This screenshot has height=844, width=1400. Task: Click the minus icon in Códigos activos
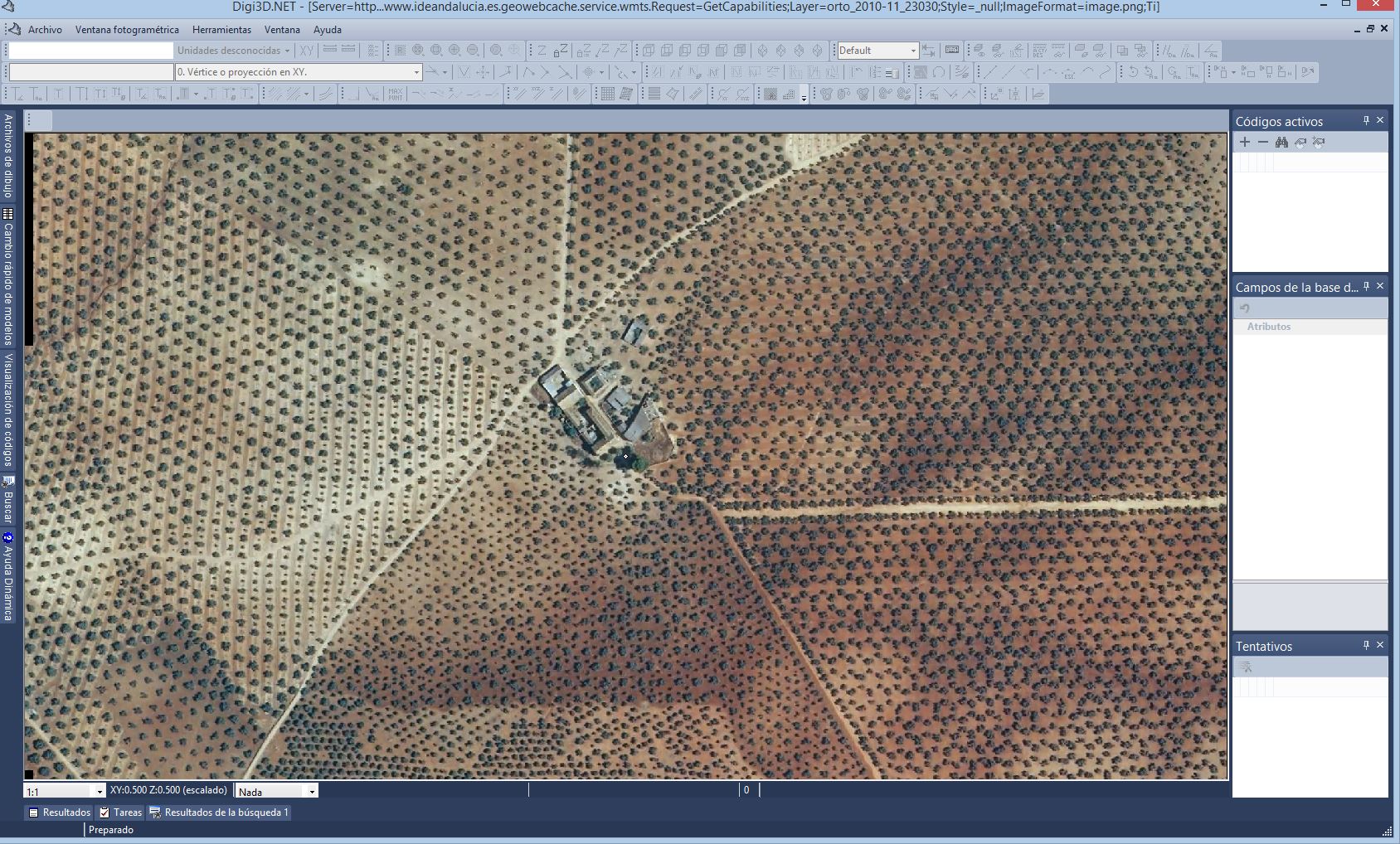tap(1263, 143)
